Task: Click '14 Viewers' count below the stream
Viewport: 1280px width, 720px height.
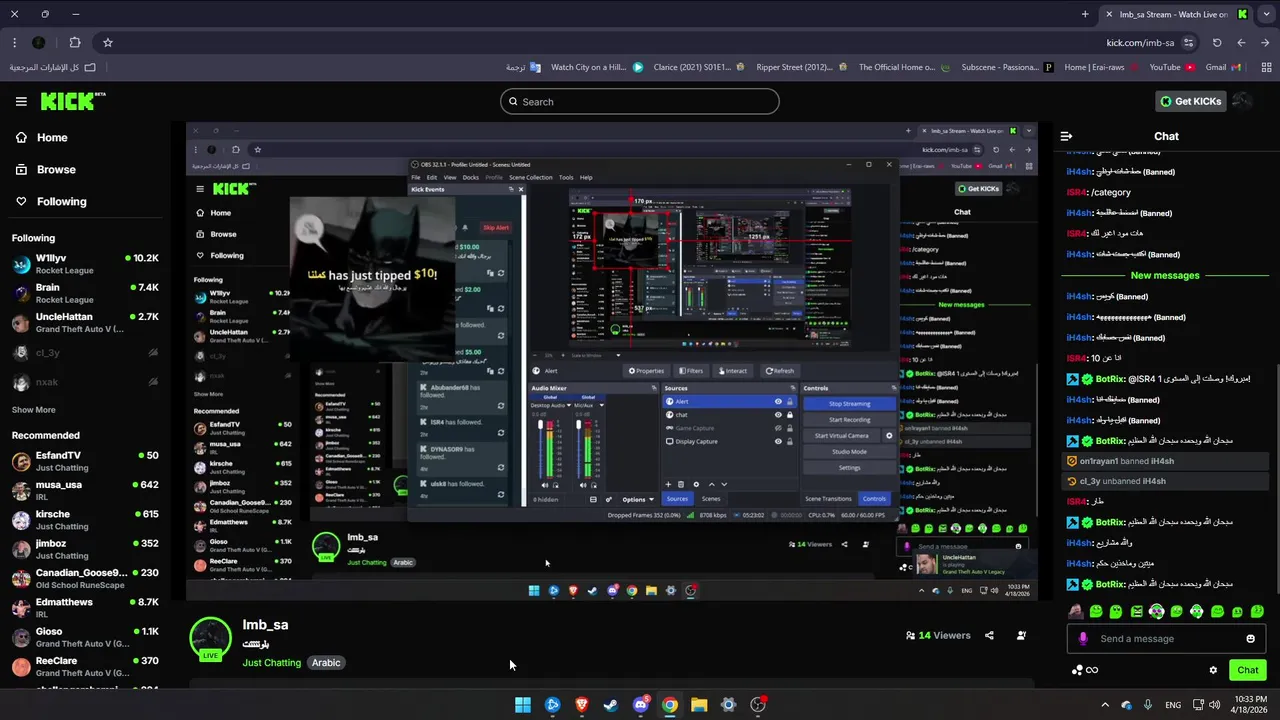Action: coord(938,635)
